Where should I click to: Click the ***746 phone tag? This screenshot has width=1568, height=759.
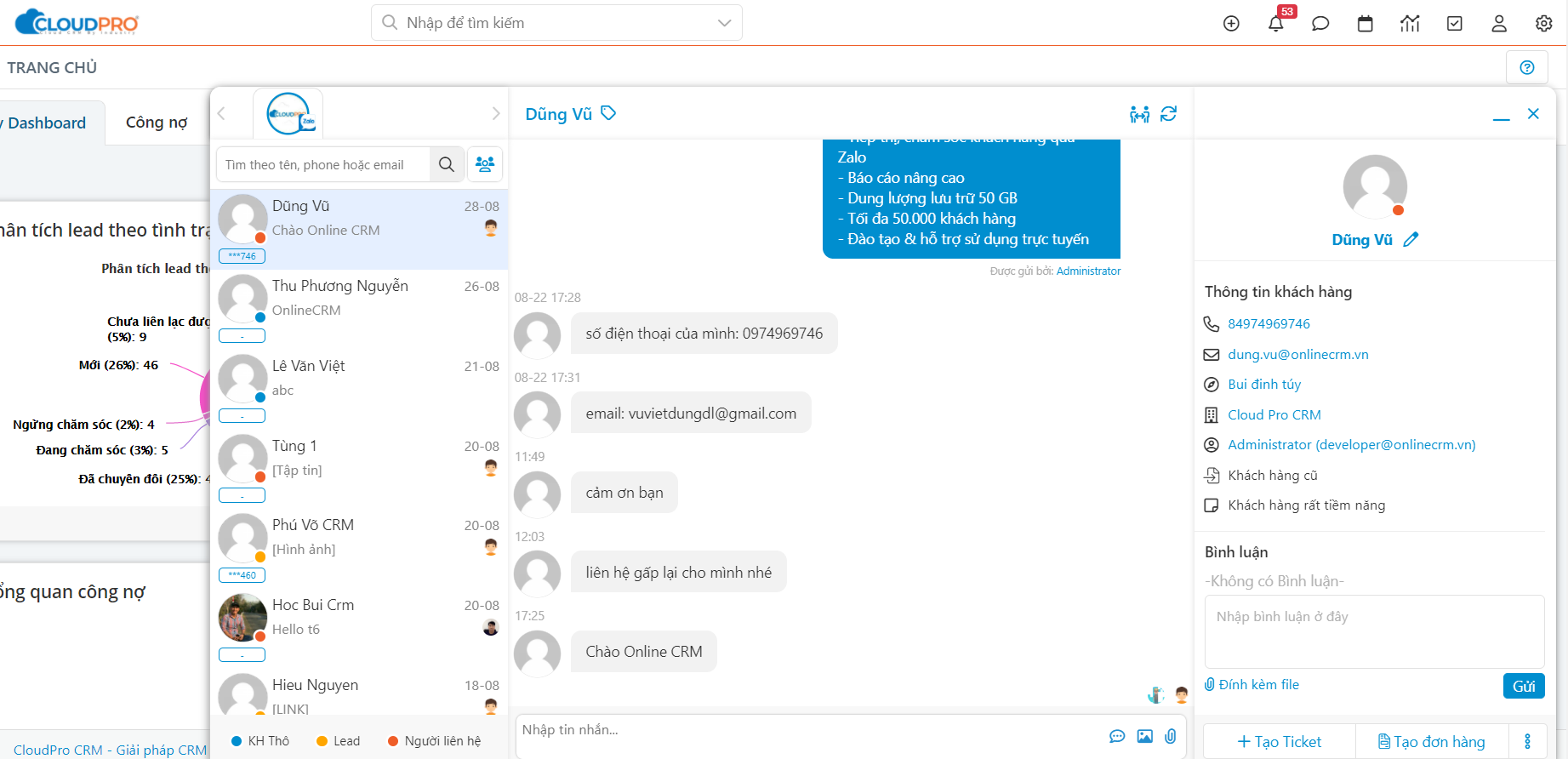coord(242,256)
